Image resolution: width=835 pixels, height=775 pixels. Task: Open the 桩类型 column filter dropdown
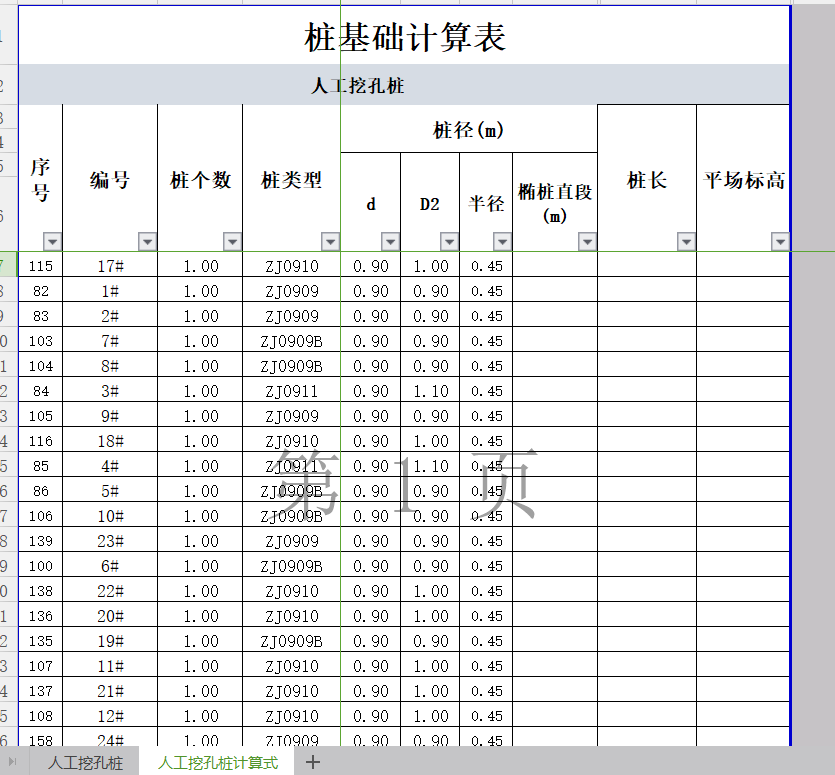click(330, 241)
